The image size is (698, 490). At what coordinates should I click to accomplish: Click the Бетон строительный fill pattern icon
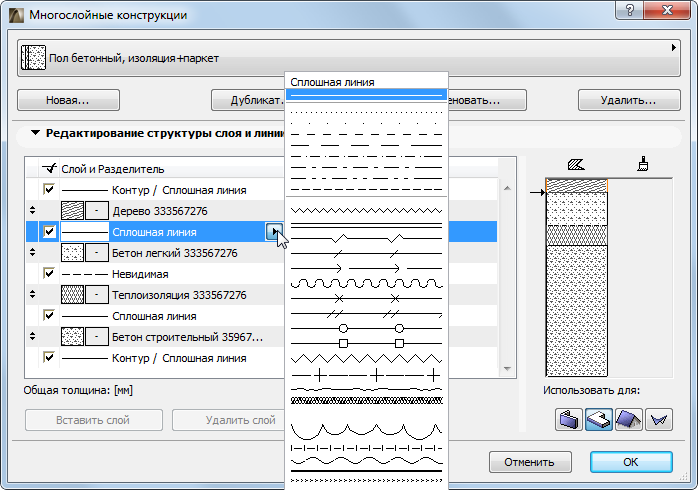click(72, 337)
